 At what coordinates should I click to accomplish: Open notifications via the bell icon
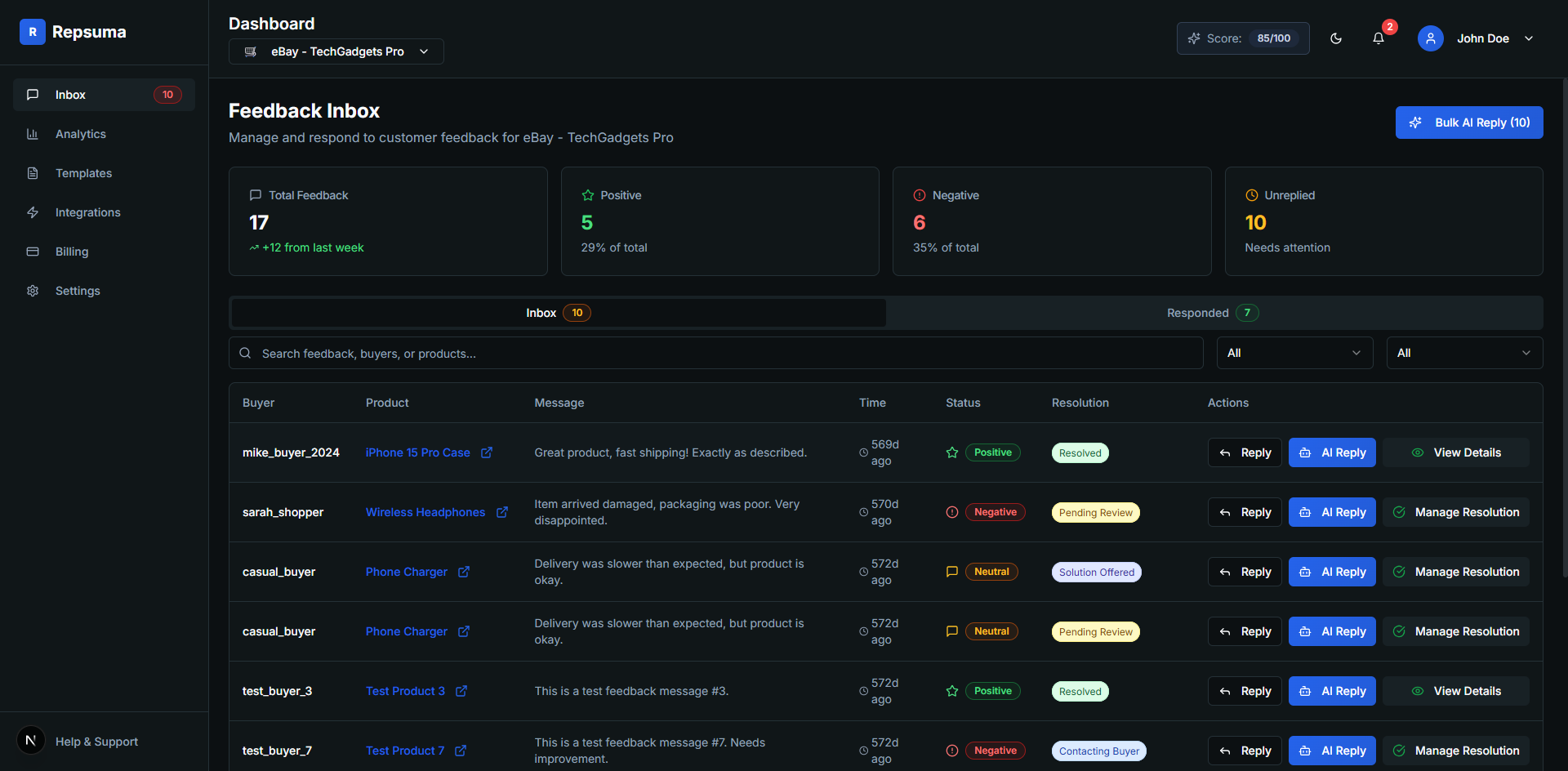[1379, 38]
